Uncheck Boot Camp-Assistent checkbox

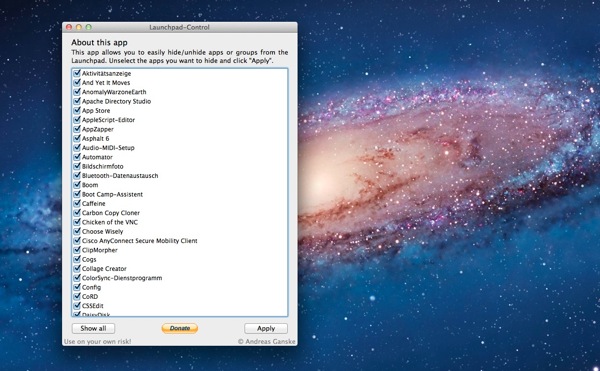[x=77, y=194]
